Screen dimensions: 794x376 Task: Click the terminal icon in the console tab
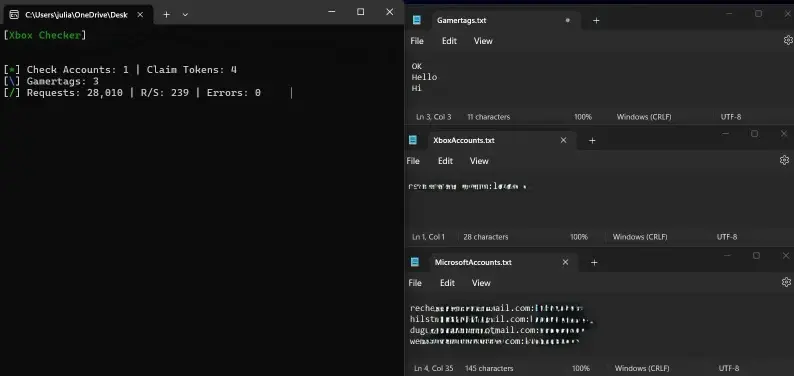click(x=15, y=15)
